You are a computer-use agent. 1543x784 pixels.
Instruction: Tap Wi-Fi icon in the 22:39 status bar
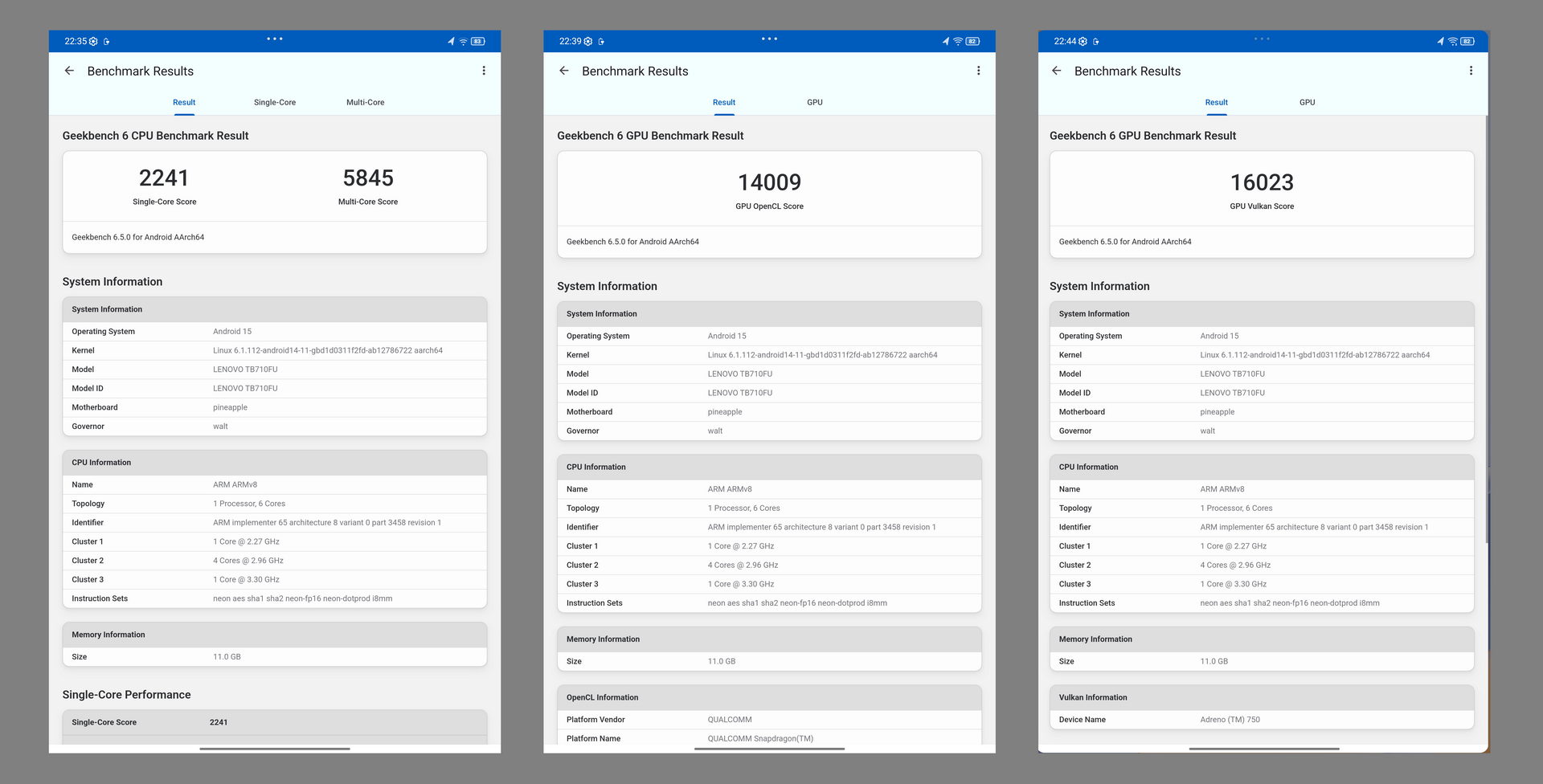click(958, 42)
